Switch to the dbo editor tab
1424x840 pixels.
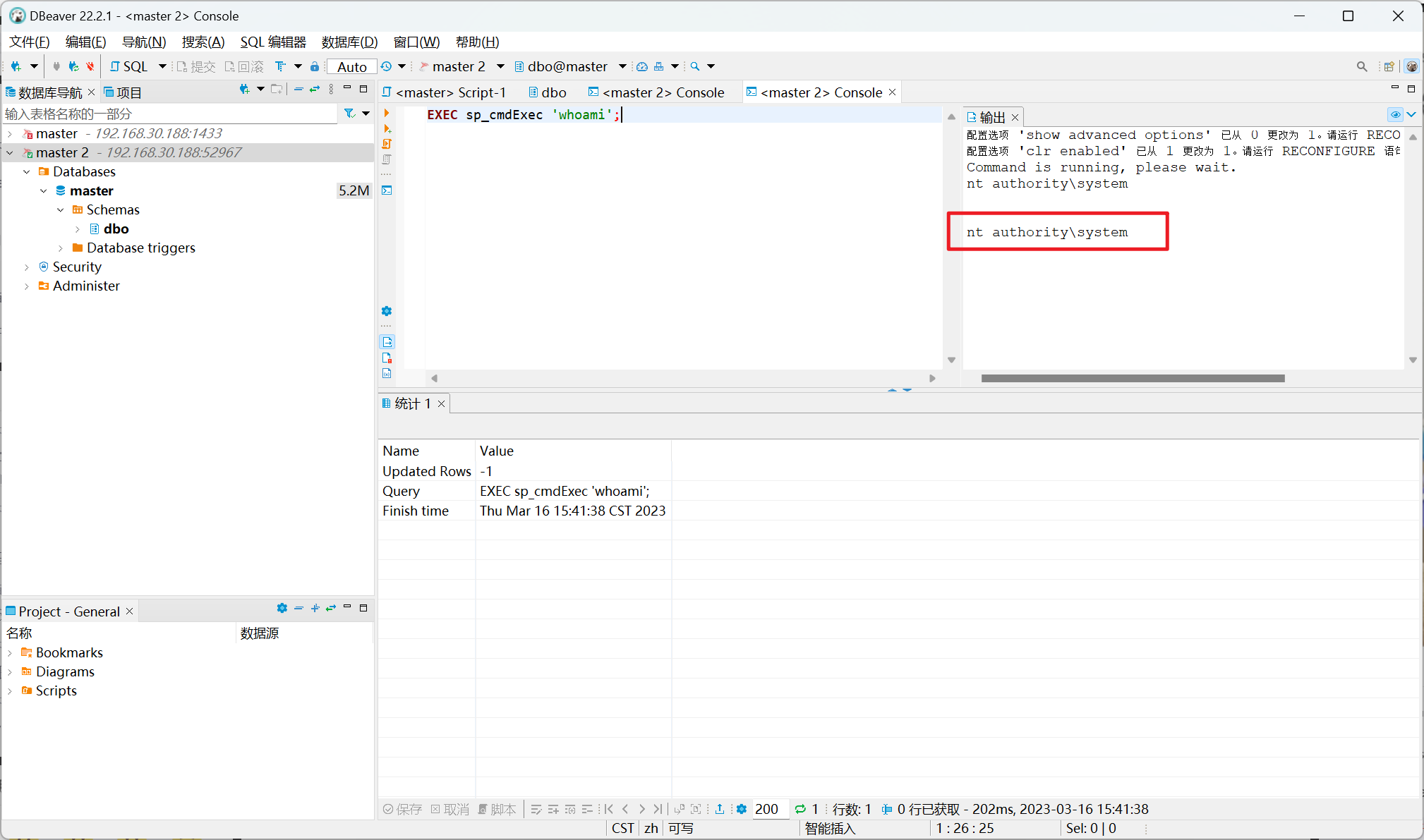(548, 92)
